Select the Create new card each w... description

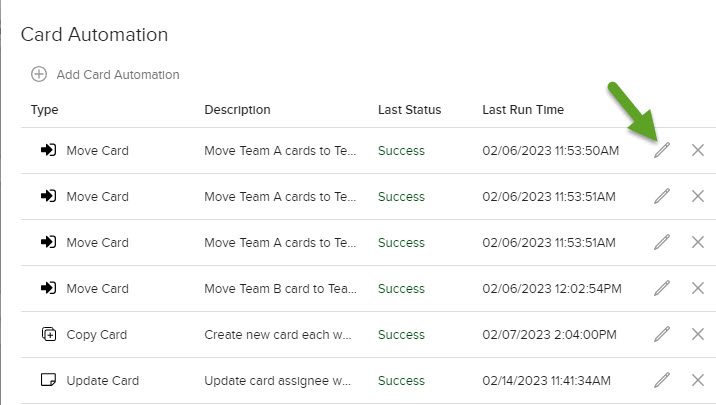[278, 335]
